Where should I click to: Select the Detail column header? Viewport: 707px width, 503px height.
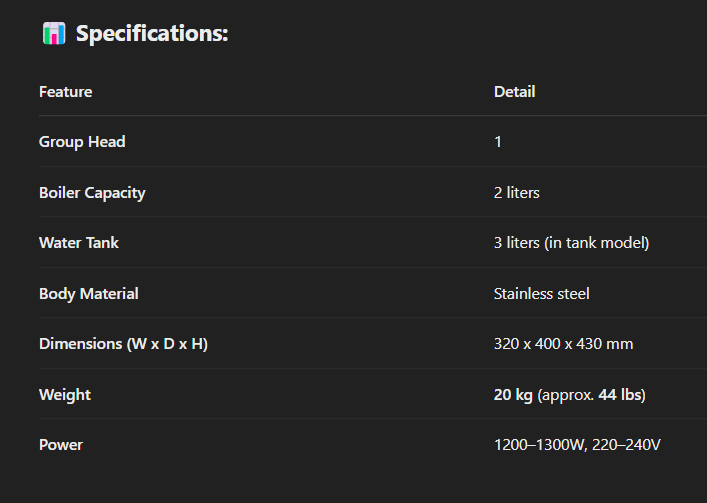(514, 92)
